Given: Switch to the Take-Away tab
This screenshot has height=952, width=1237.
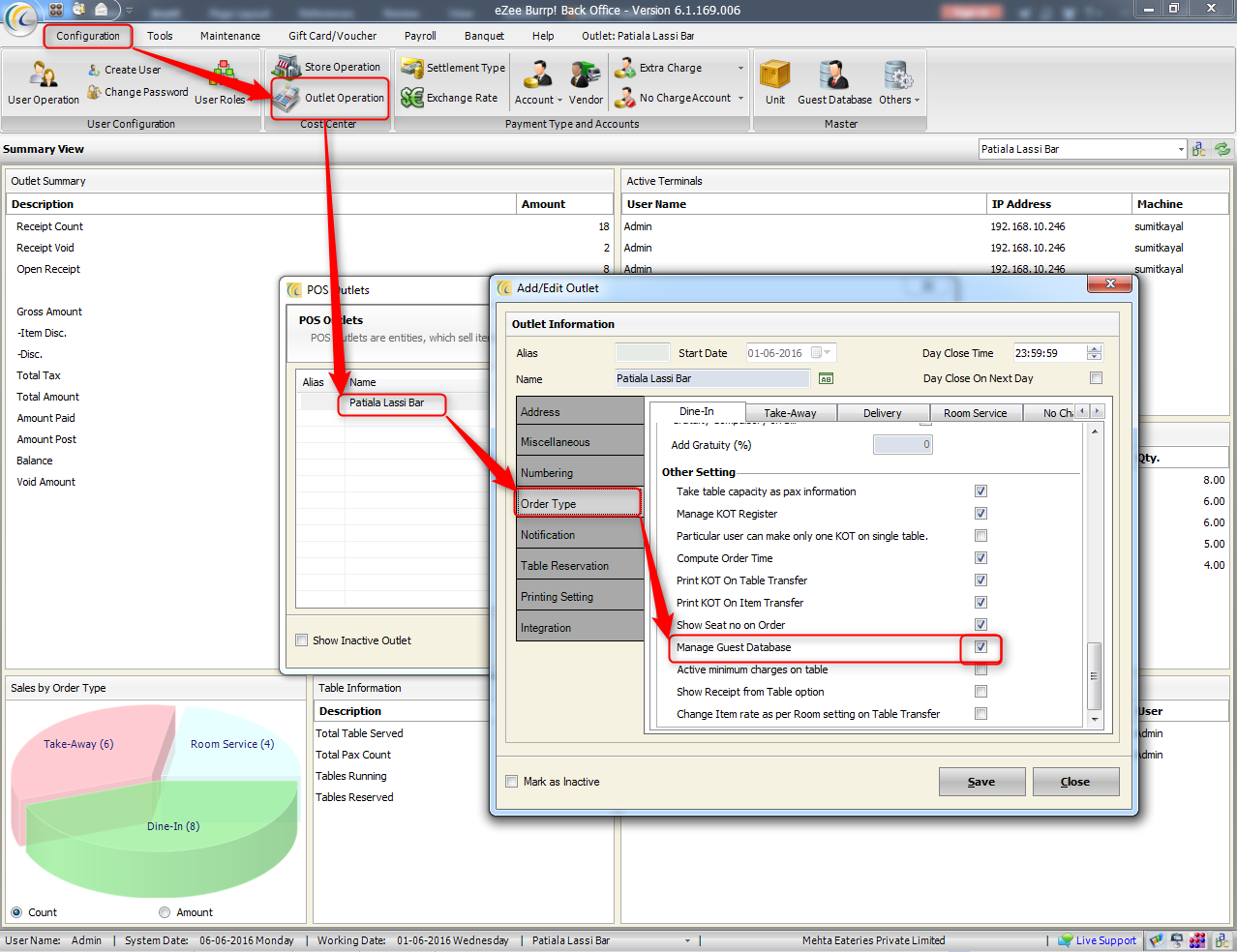Looking at the screenshot, I should click(x=790, y=413).
